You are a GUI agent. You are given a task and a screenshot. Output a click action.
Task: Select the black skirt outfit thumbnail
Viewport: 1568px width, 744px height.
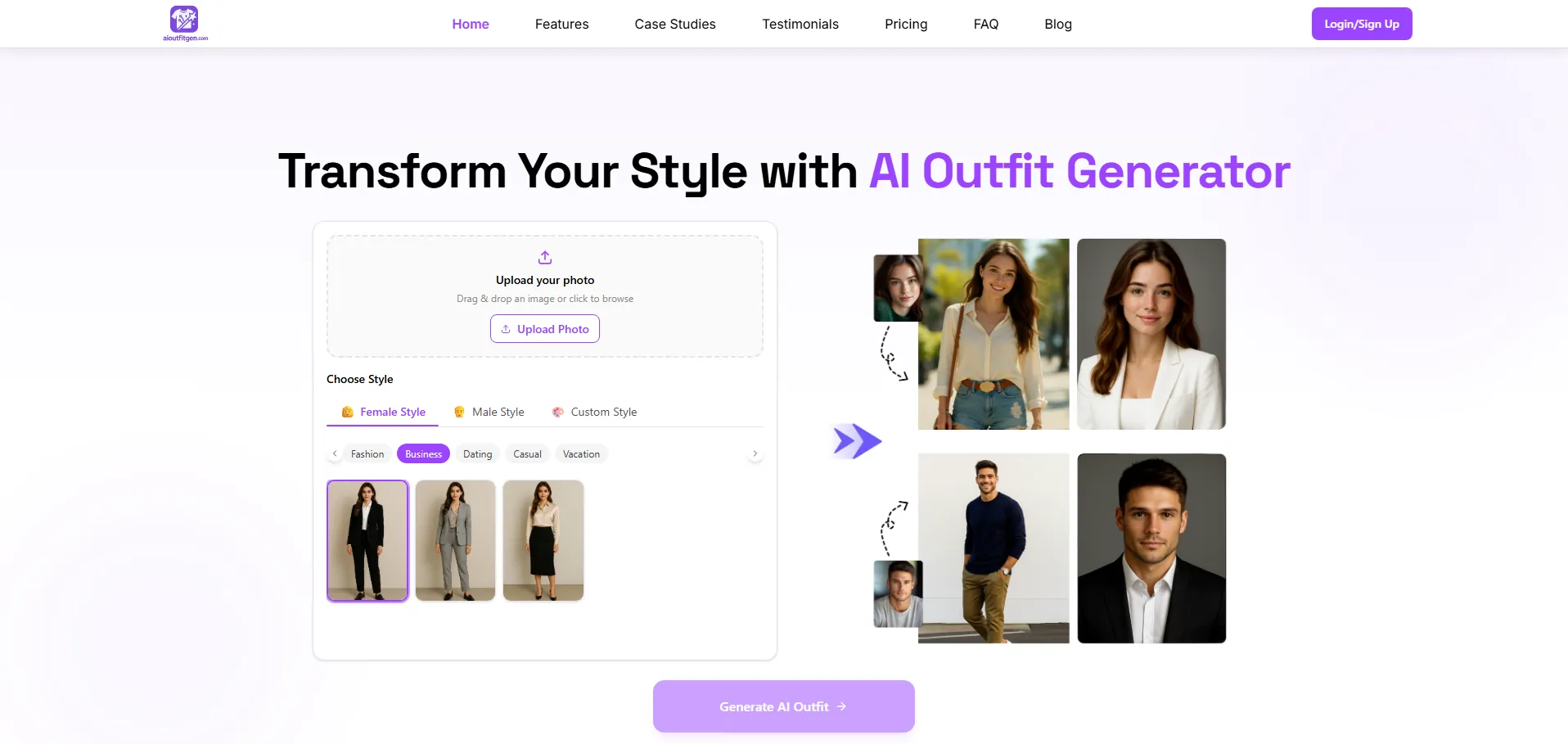tap(543, 541)
